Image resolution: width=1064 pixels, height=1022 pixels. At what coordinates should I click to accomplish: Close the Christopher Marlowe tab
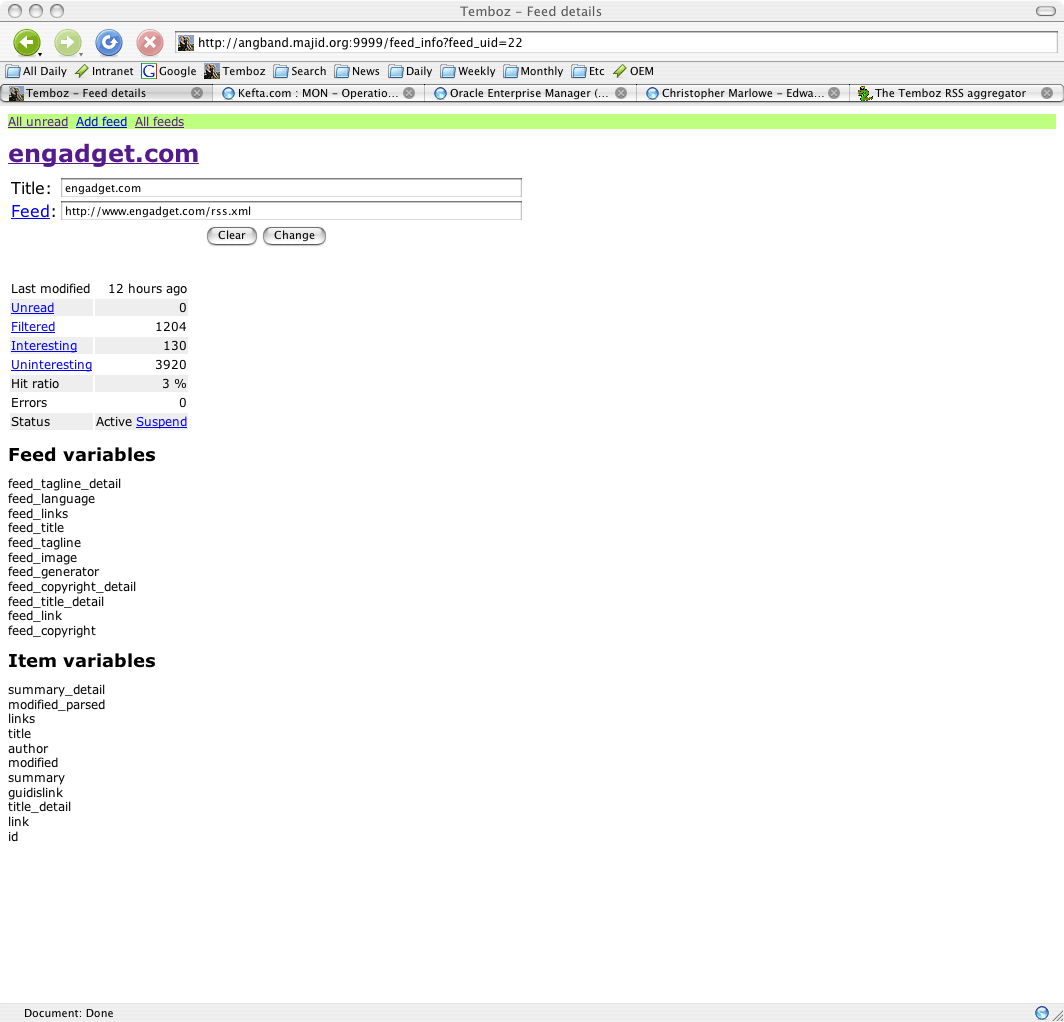click(833, 93)
